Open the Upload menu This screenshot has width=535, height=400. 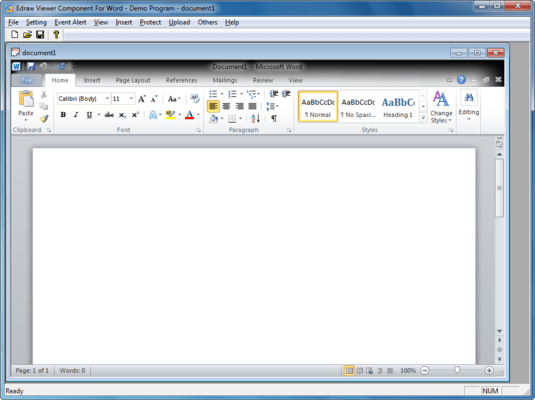[179, 22]
